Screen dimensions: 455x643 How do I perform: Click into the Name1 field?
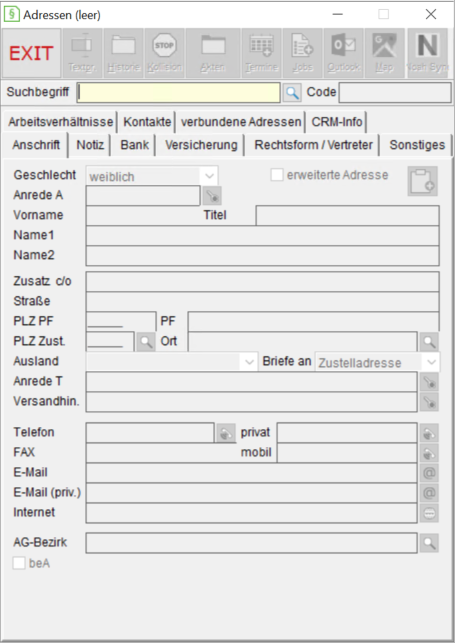click(x=262, y=235)
